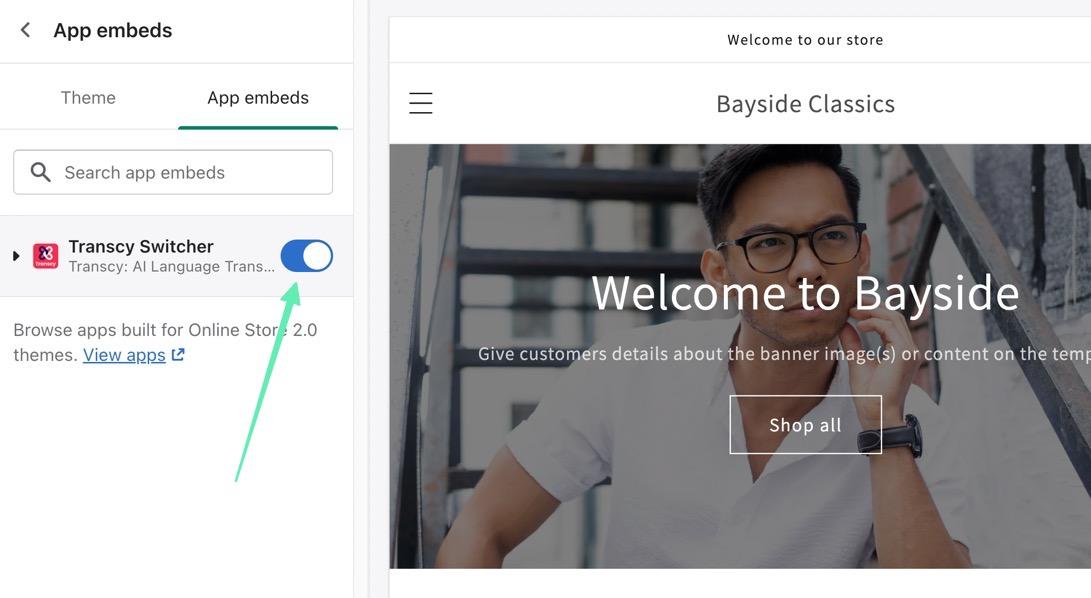
Task: Click the Shop all button
Action: (805, 425)
